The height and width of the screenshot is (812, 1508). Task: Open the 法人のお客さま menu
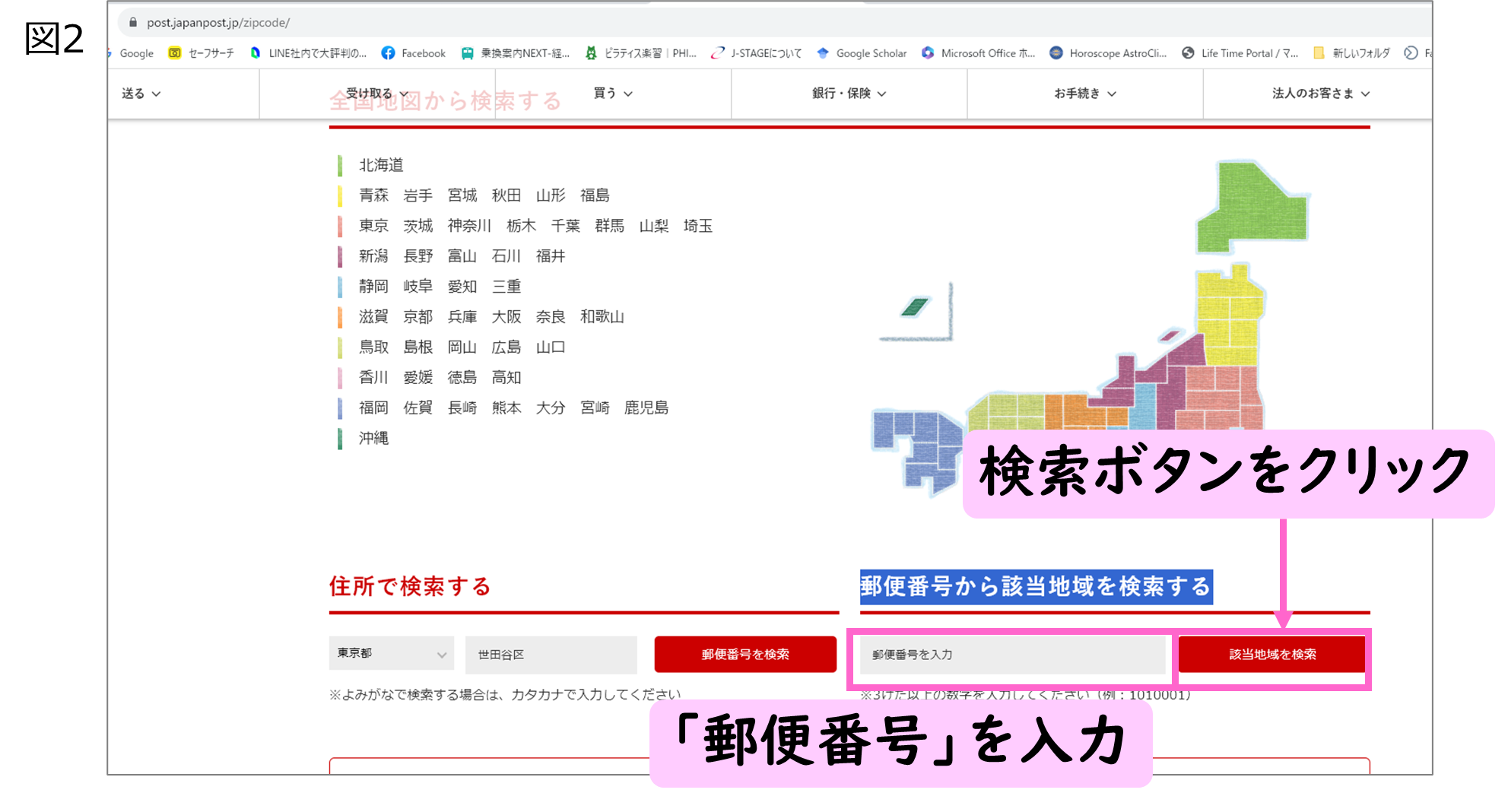click(1320, 94)
